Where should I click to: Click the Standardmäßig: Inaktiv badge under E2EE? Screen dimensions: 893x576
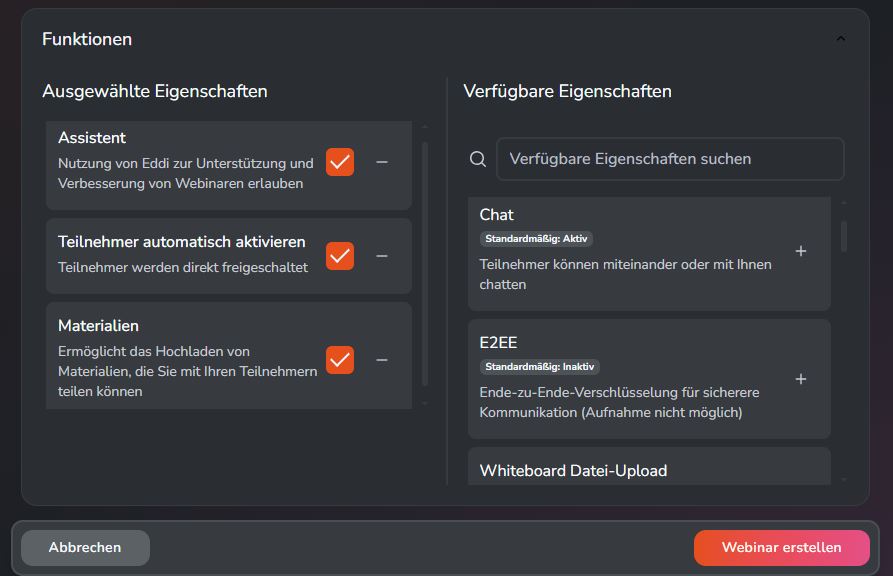[x=539, y=366]
